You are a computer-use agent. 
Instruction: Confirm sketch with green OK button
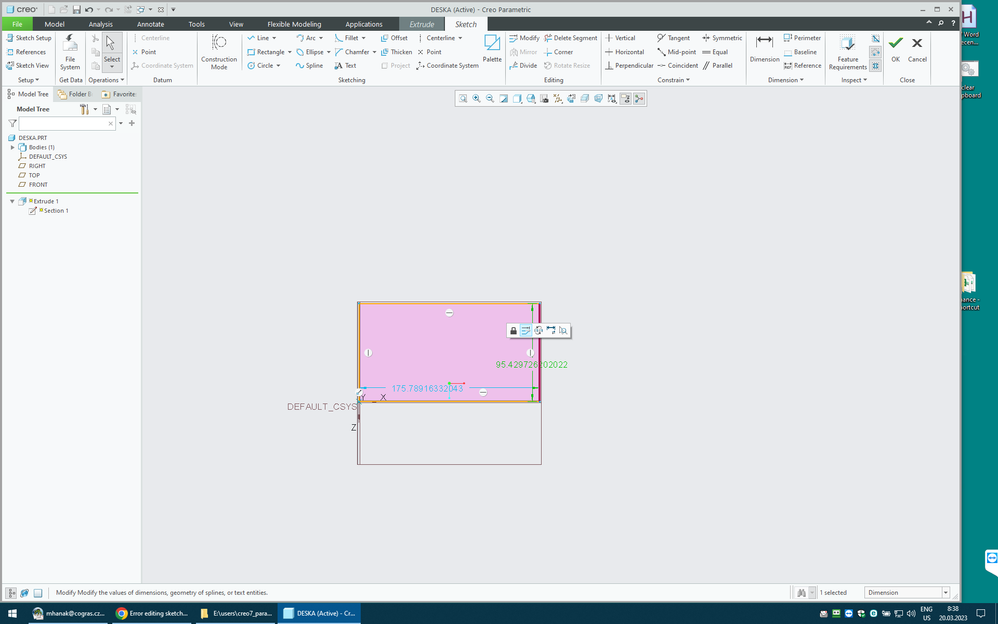[895, 46]
